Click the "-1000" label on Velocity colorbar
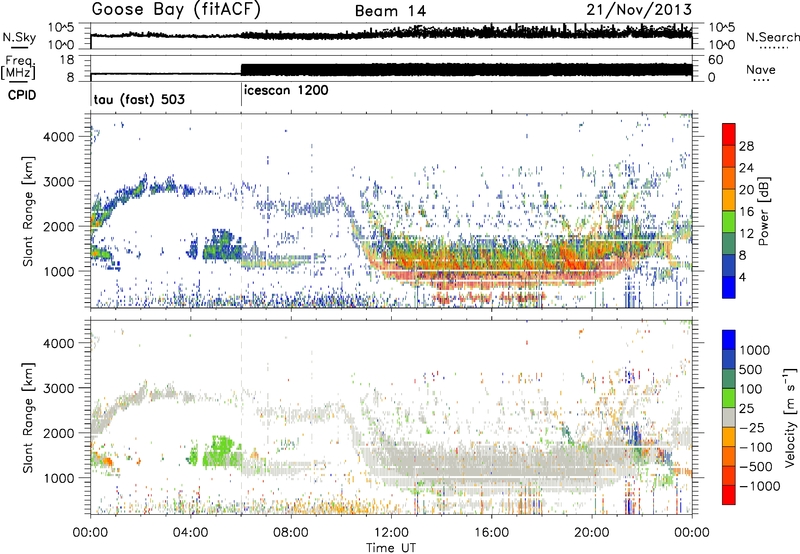Viewport: 800px width, 554px height. pos(760,486)
